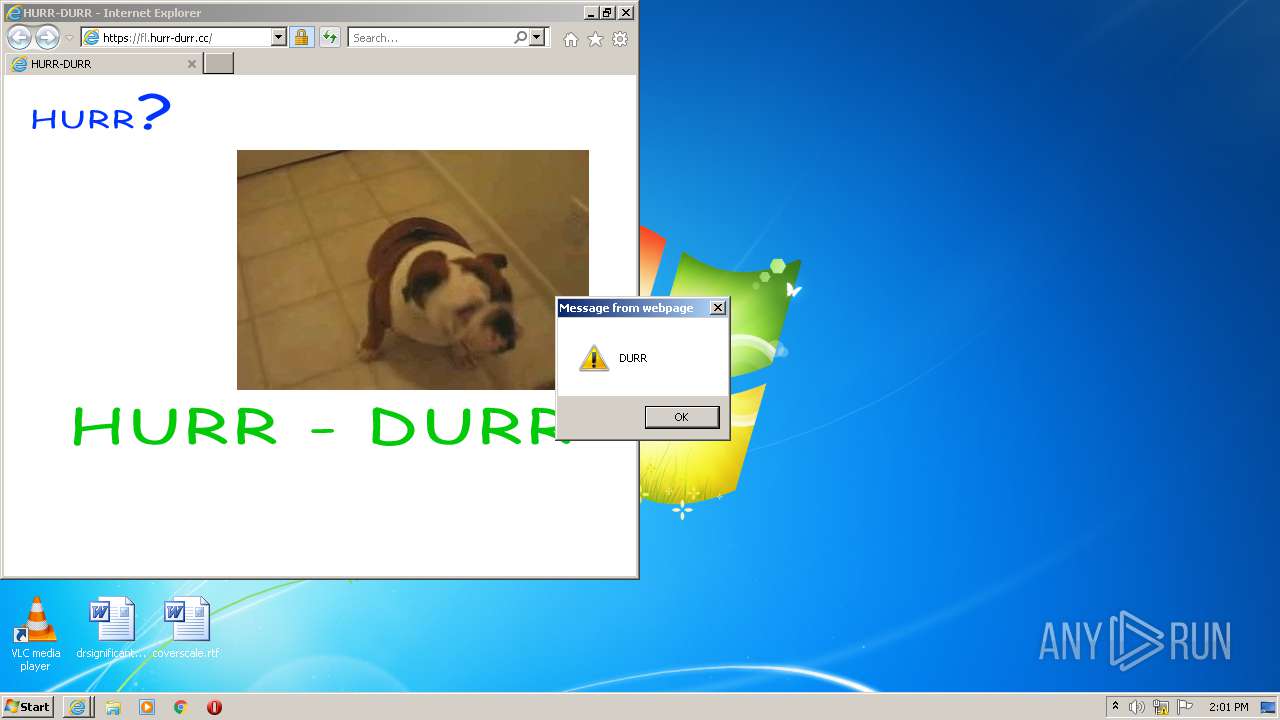Screen dimensions: 1280x720
Task: Open the Action Center flag icon
Action: click(x=1185, y=707)
